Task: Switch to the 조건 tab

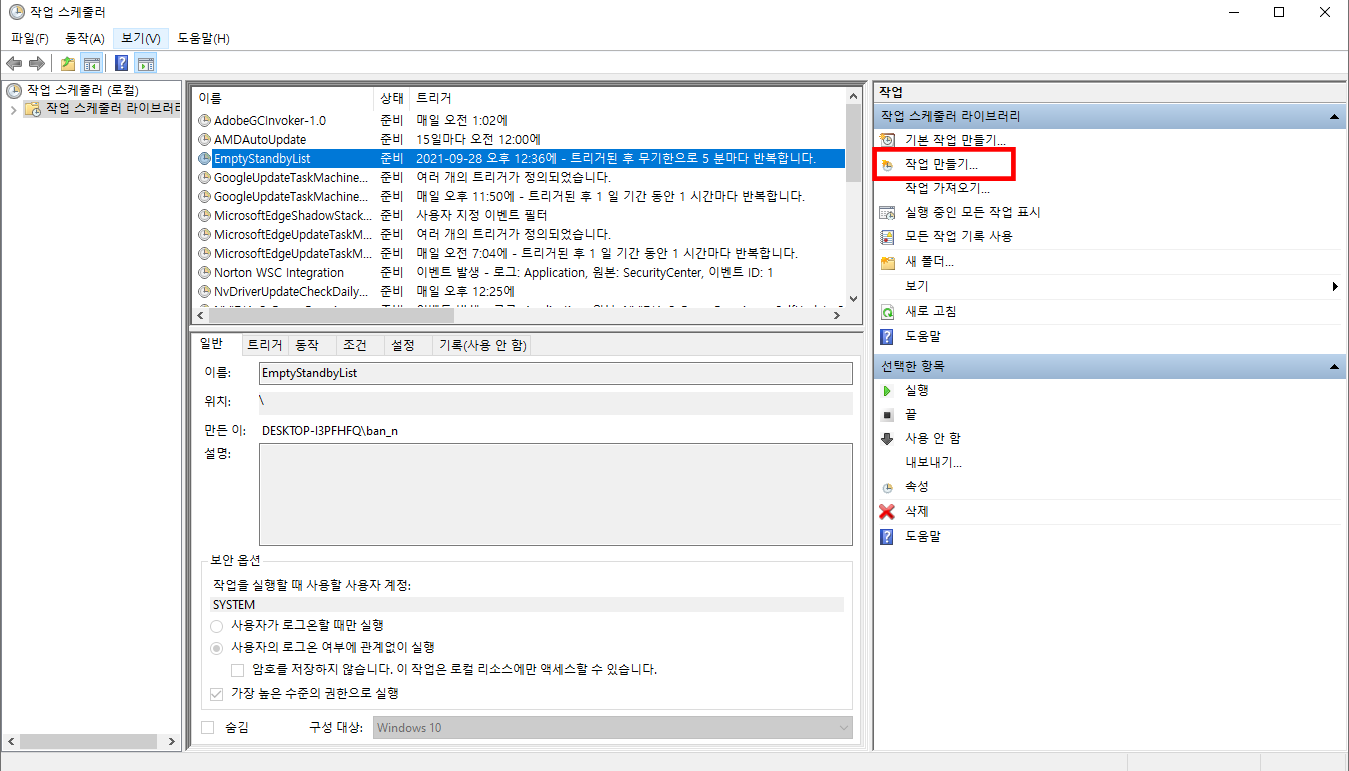Action: coord(360,345)
